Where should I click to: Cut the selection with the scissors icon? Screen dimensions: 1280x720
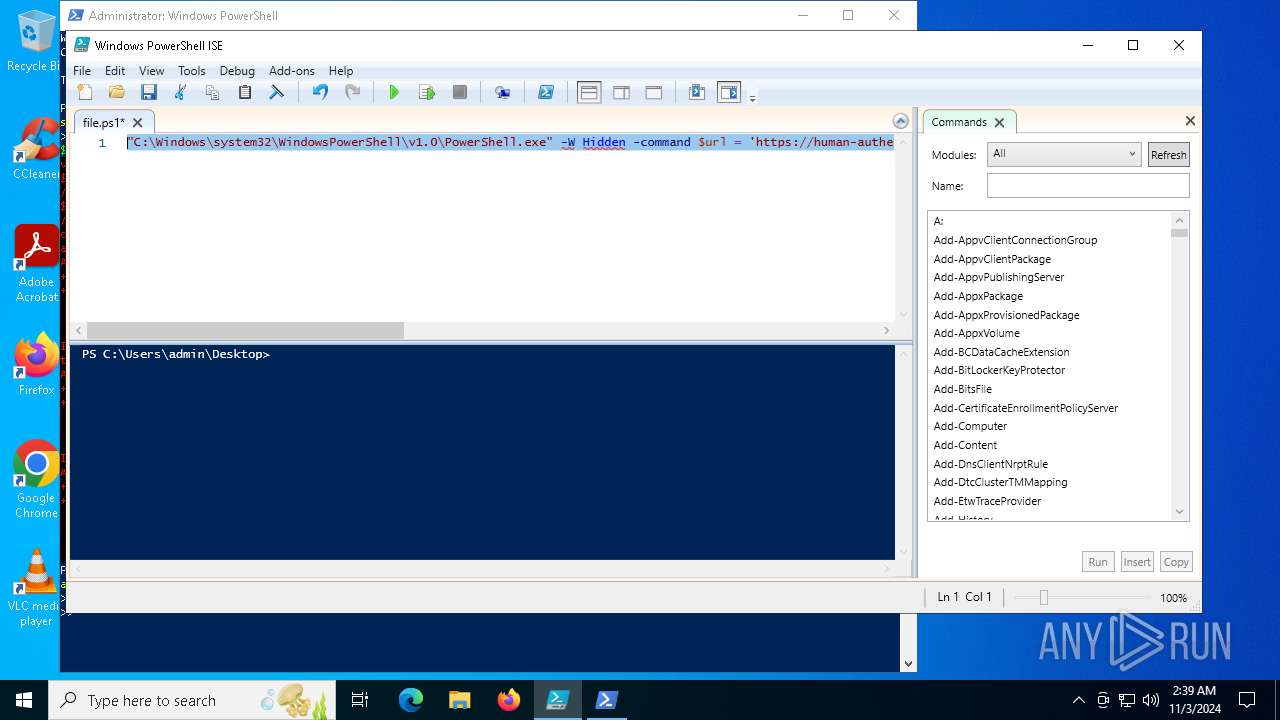pyautogui.click(x=181, y=92)
